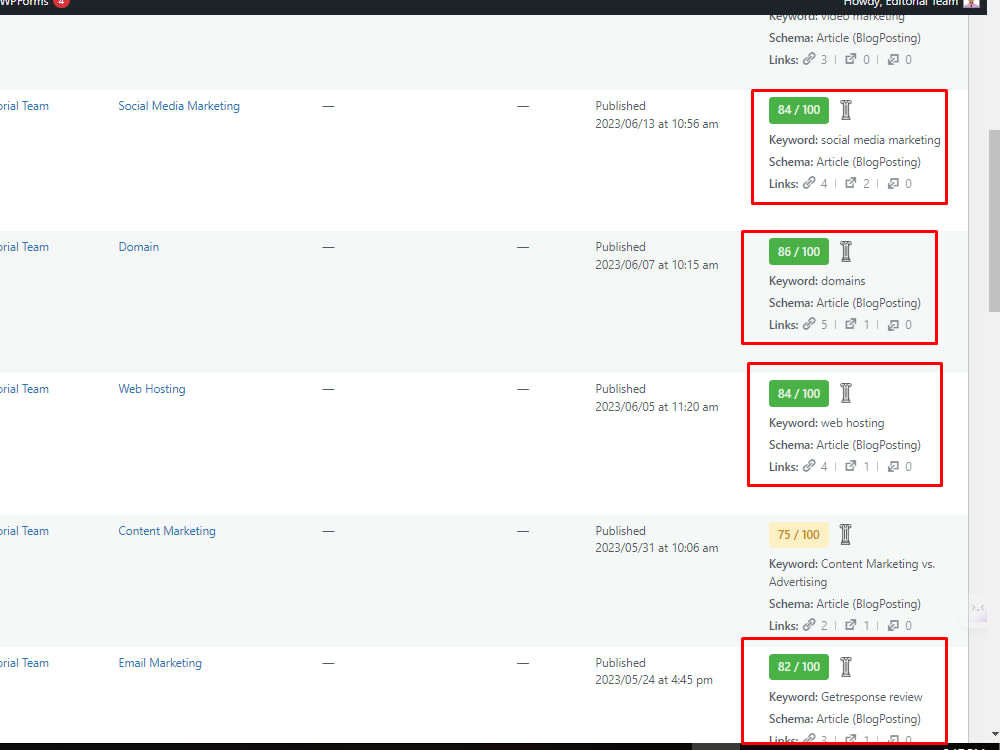Click the pillar content icon in the web hosting row

coord(846,393)
